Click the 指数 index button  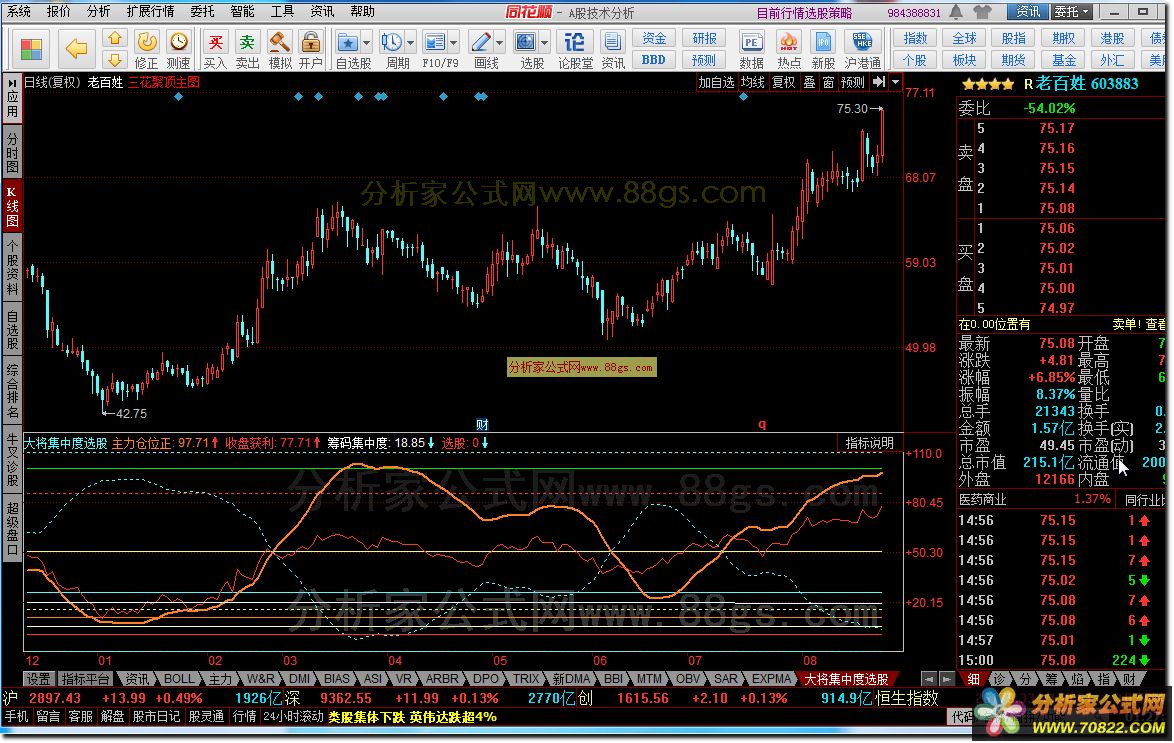(x=915, y=38)
